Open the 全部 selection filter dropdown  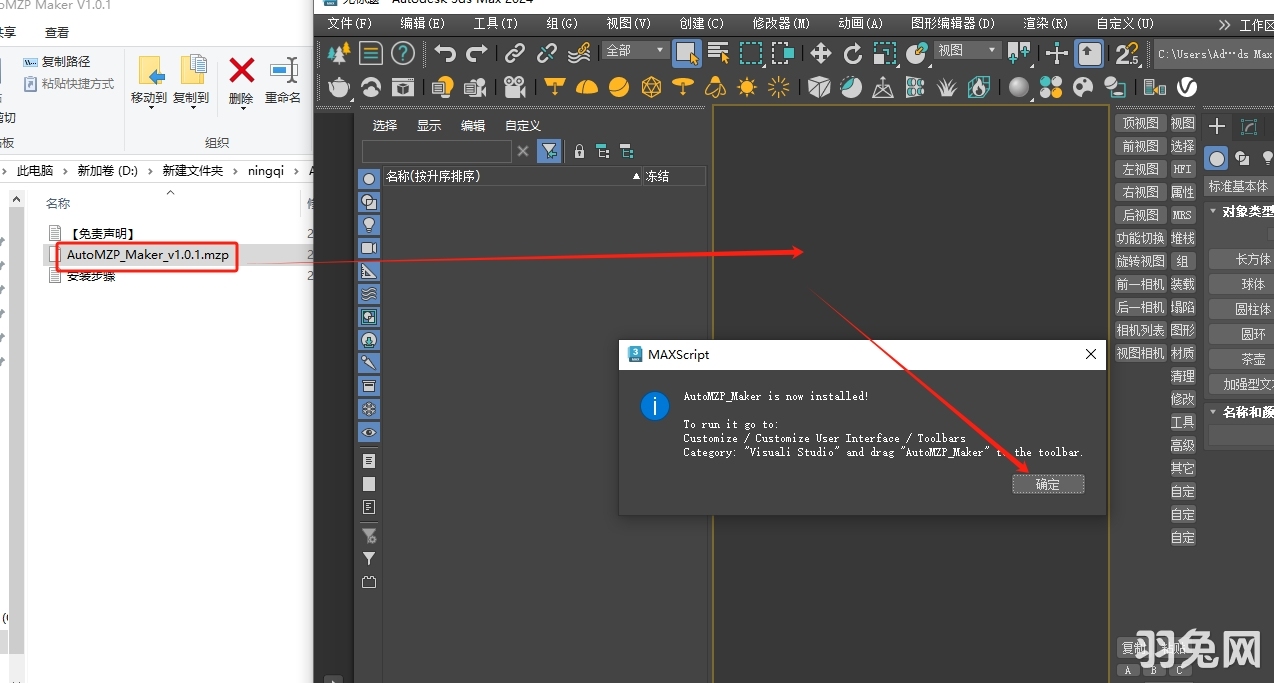(x=660, y=50)
